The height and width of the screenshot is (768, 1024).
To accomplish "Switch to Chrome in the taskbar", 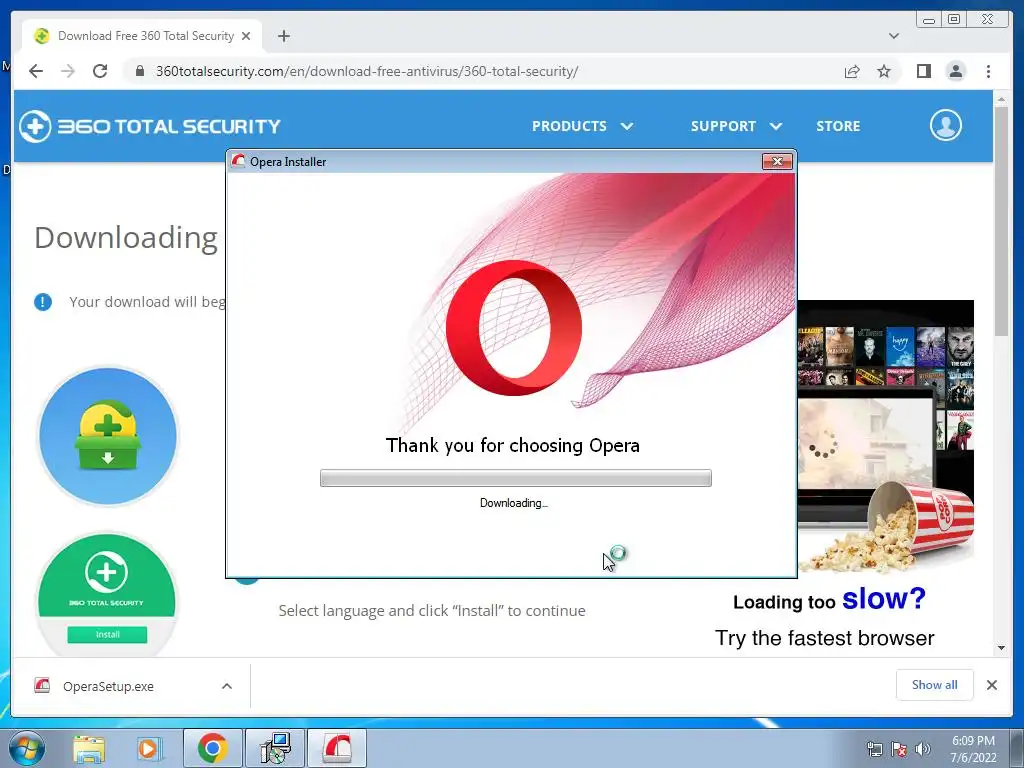I will (x=212, y=748).
